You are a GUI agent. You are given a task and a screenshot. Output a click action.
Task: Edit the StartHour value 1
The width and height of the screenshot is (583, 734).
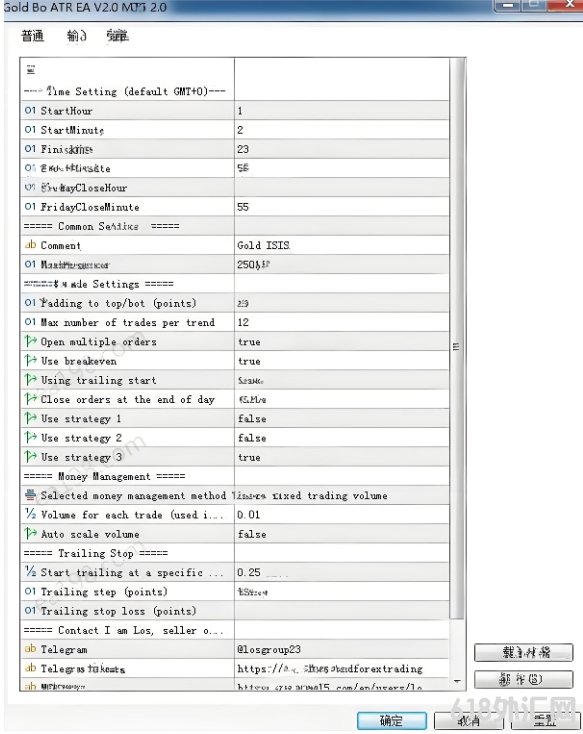(x=341, y=111)
